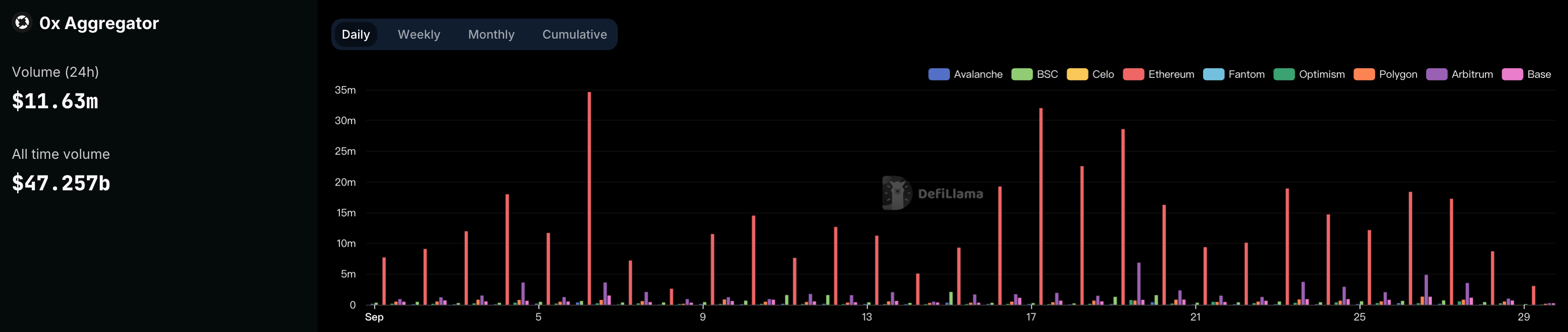This screenshot has width=1568, height=332.
Task: Click the Base pink legend label
Action: tap(1539, 74)
